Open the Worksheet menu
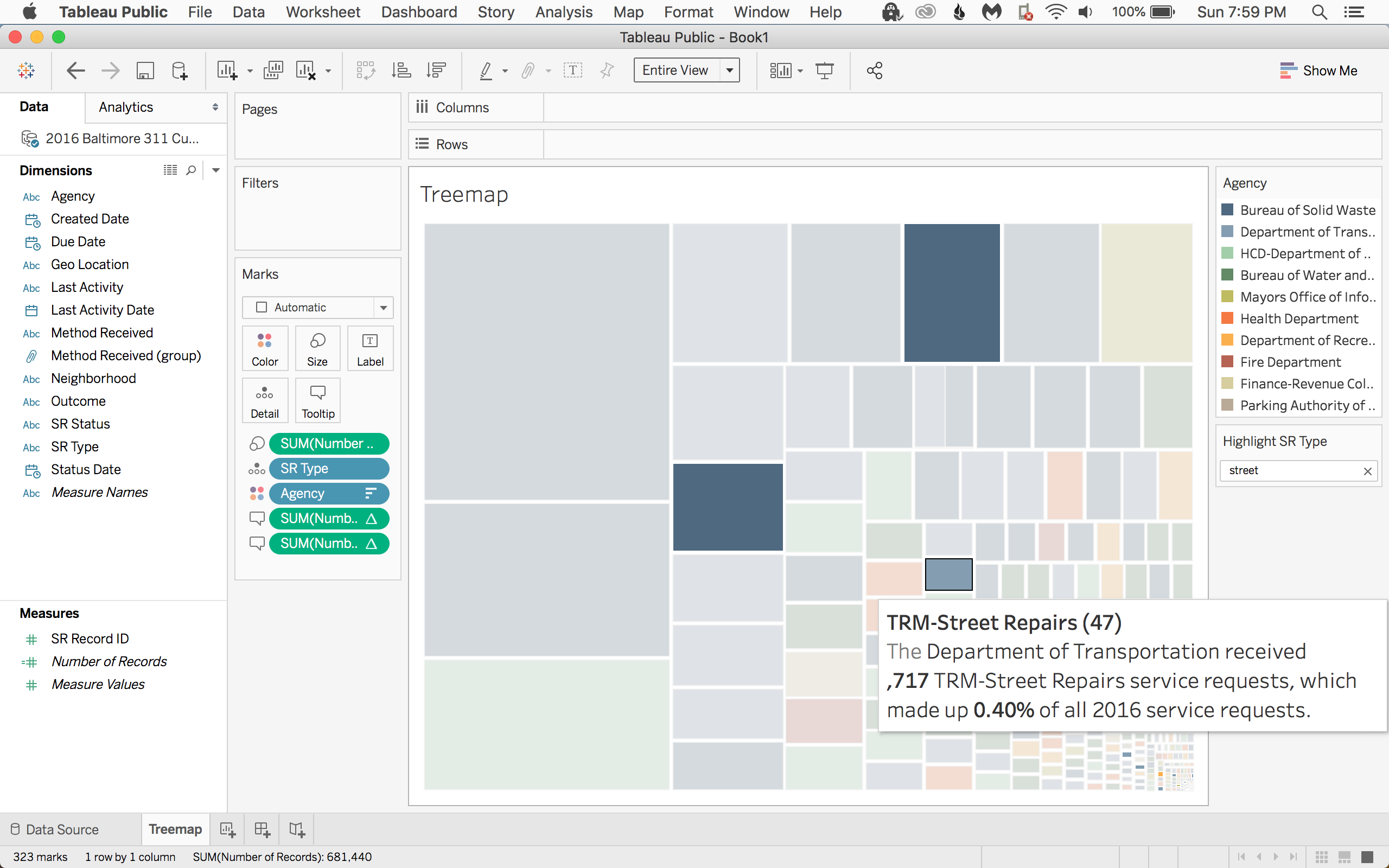This screenshot has height=868, width=1389. (x=323, y=12)
